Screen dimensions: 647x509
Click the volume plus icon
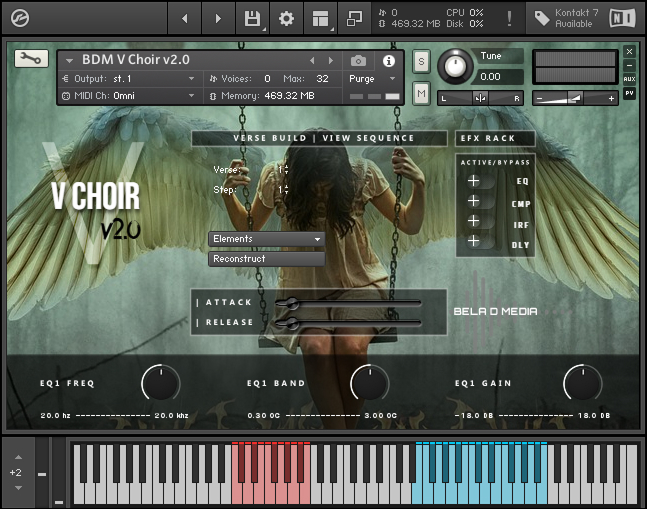pos(611,98)
